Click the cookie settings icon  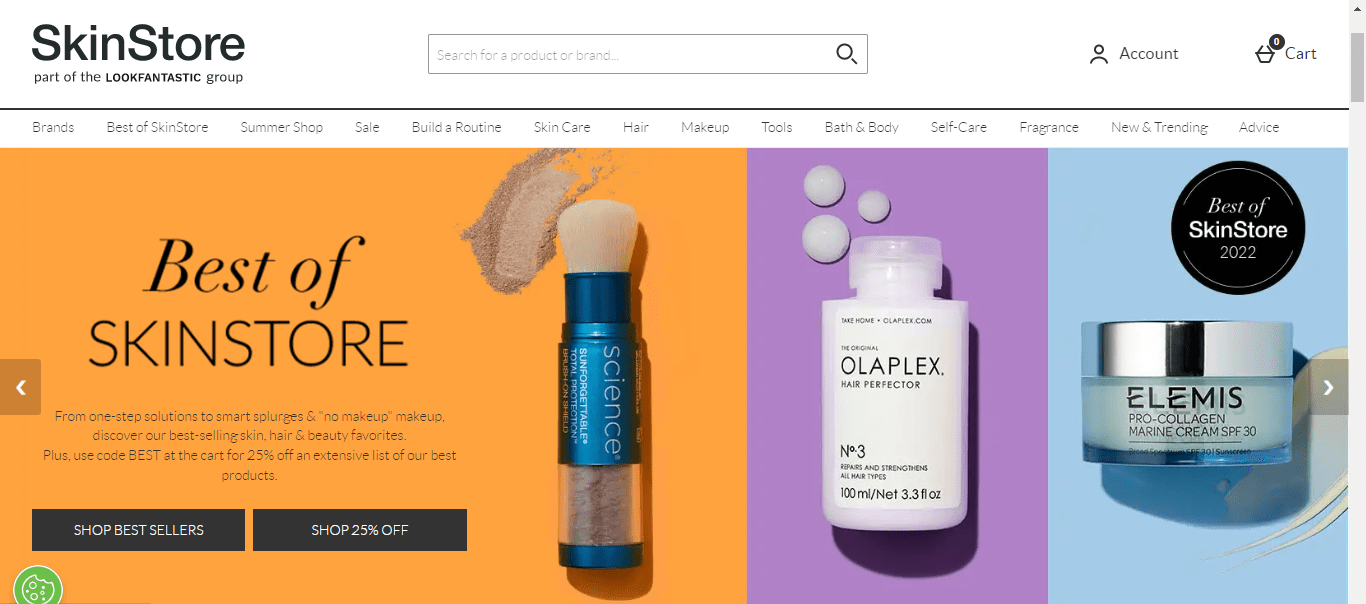pos(38,587)
